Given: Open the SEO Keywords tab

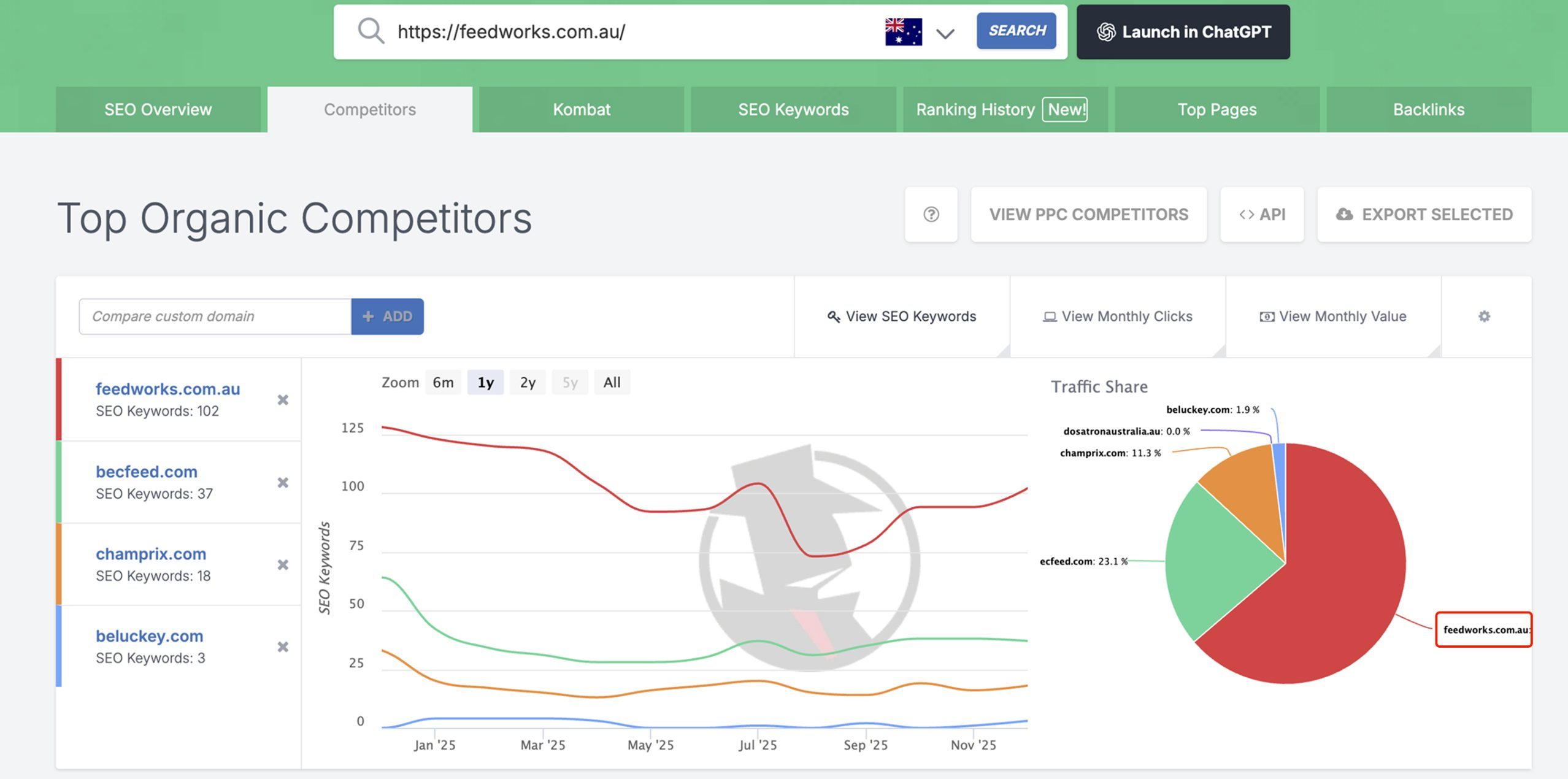Looking at the screenshot, I should click(x=793, y=110).
